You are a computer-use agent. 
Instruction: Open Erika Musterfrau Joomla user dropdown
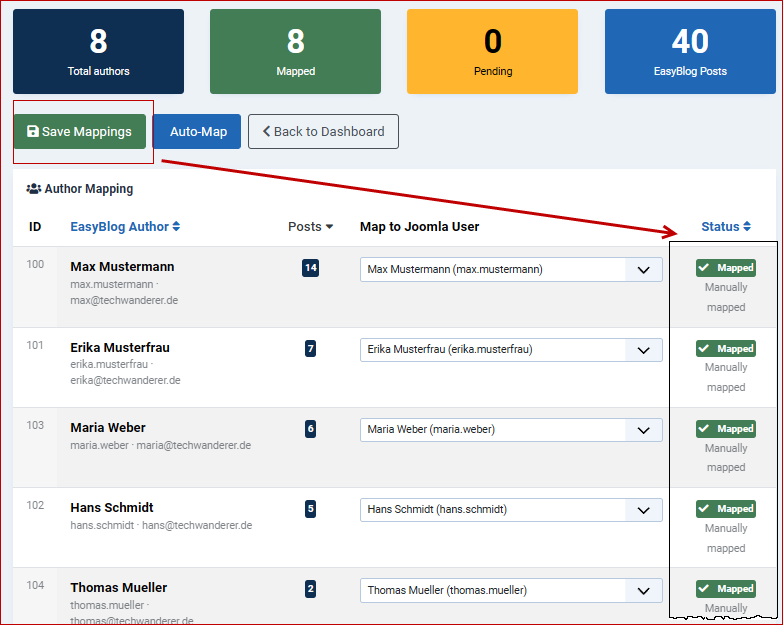[511, 349]
